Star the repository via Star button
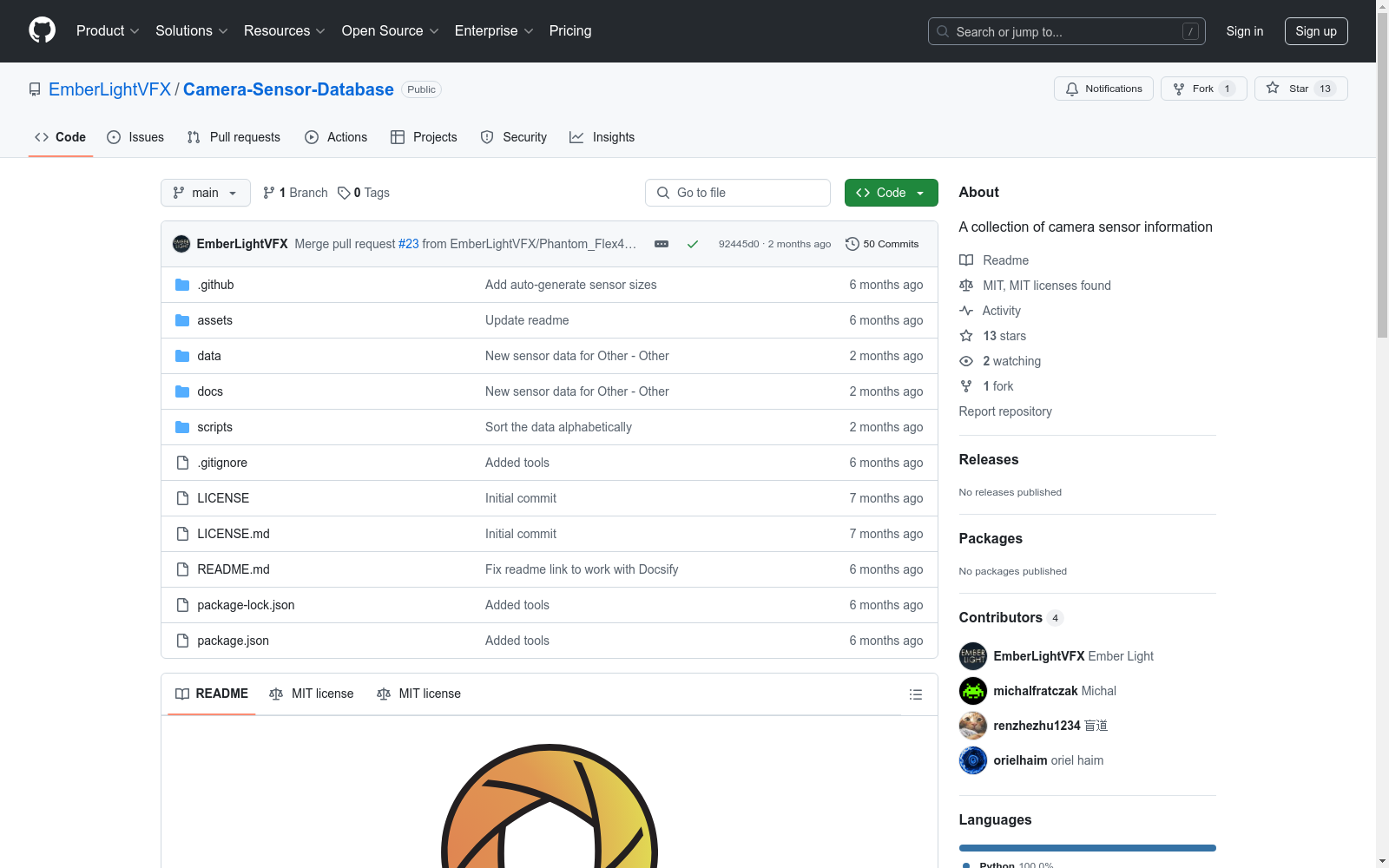The height and width of the screenshot is (868, 1389). click(1300, 89)
